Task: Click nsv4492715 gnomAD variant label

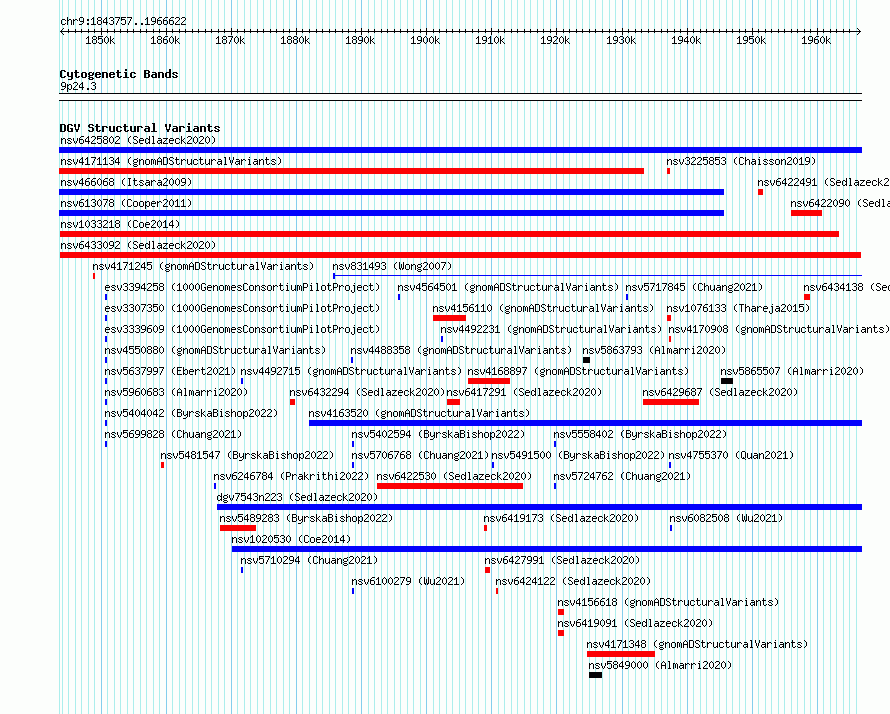Action: 351,371
